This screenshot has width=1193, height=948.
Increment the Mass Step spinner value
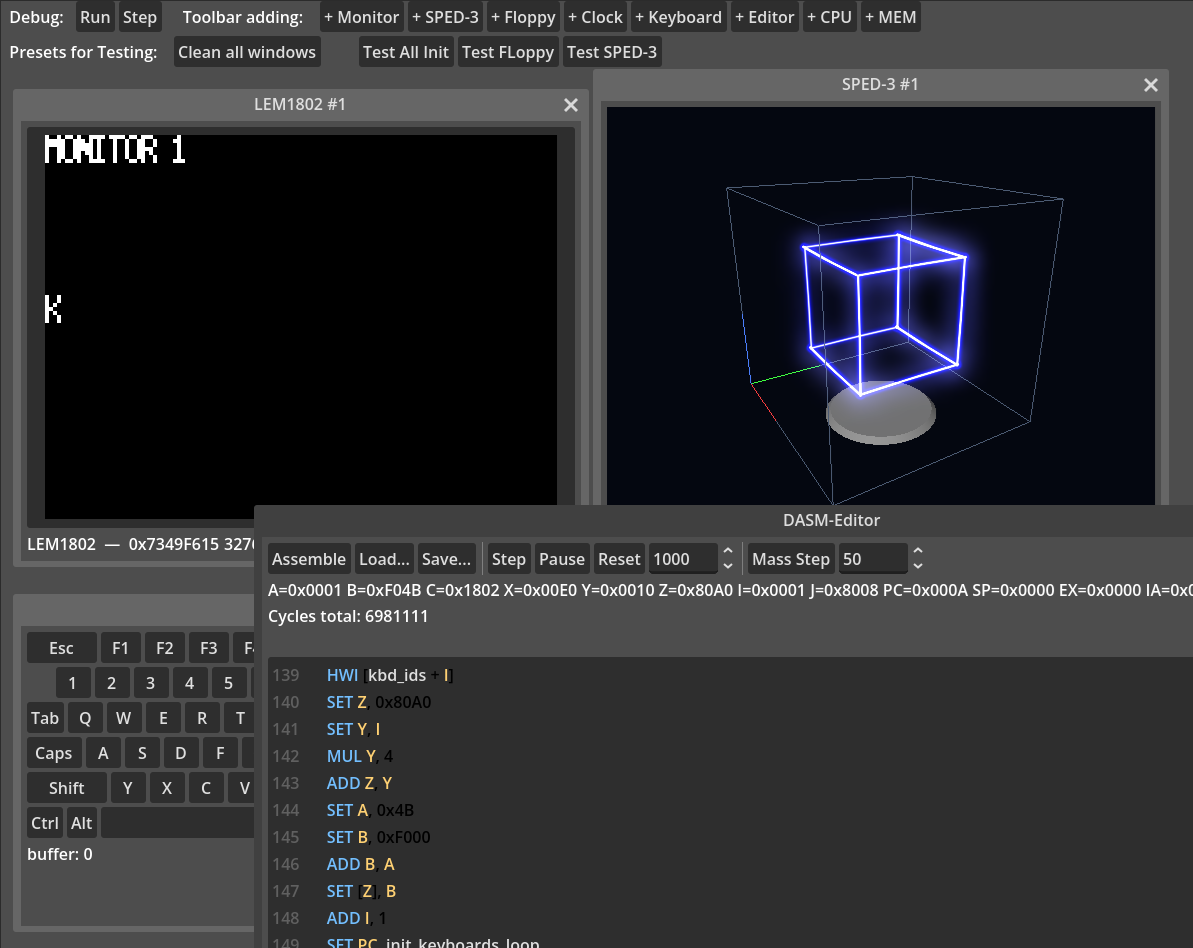pos(918,552)
